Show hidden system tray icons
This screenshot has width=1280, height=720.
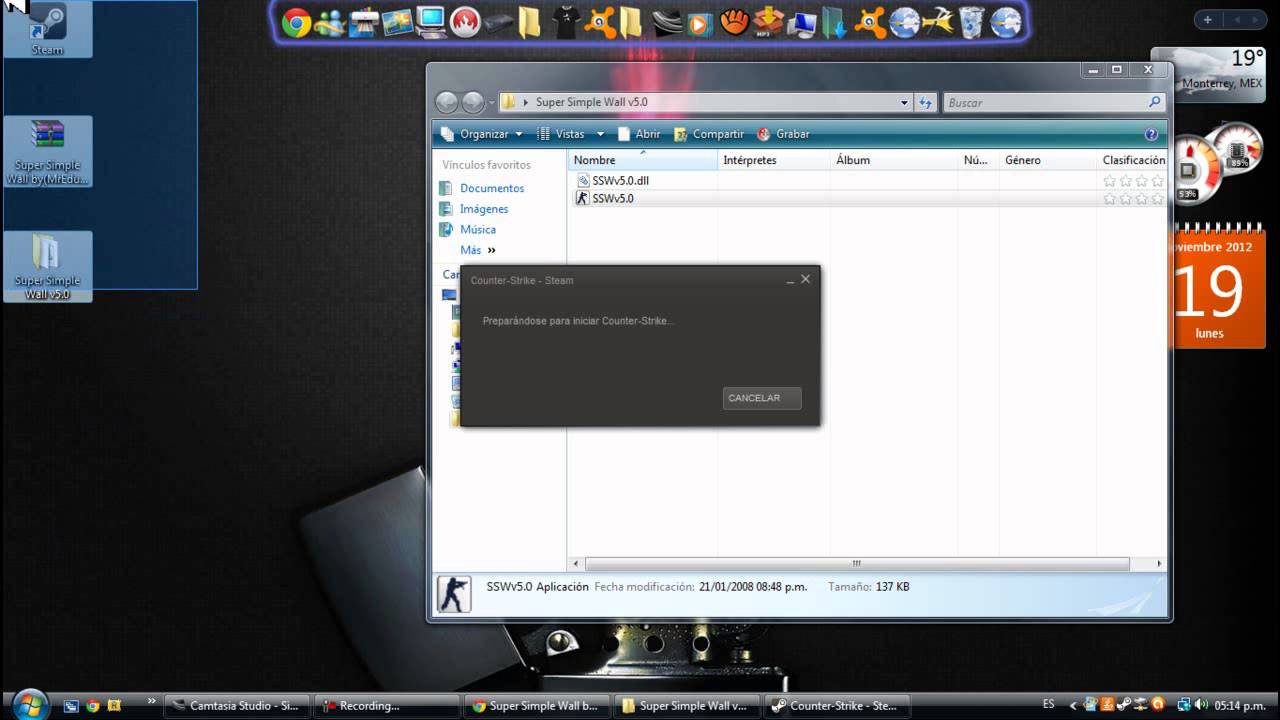pos(1072,705)
